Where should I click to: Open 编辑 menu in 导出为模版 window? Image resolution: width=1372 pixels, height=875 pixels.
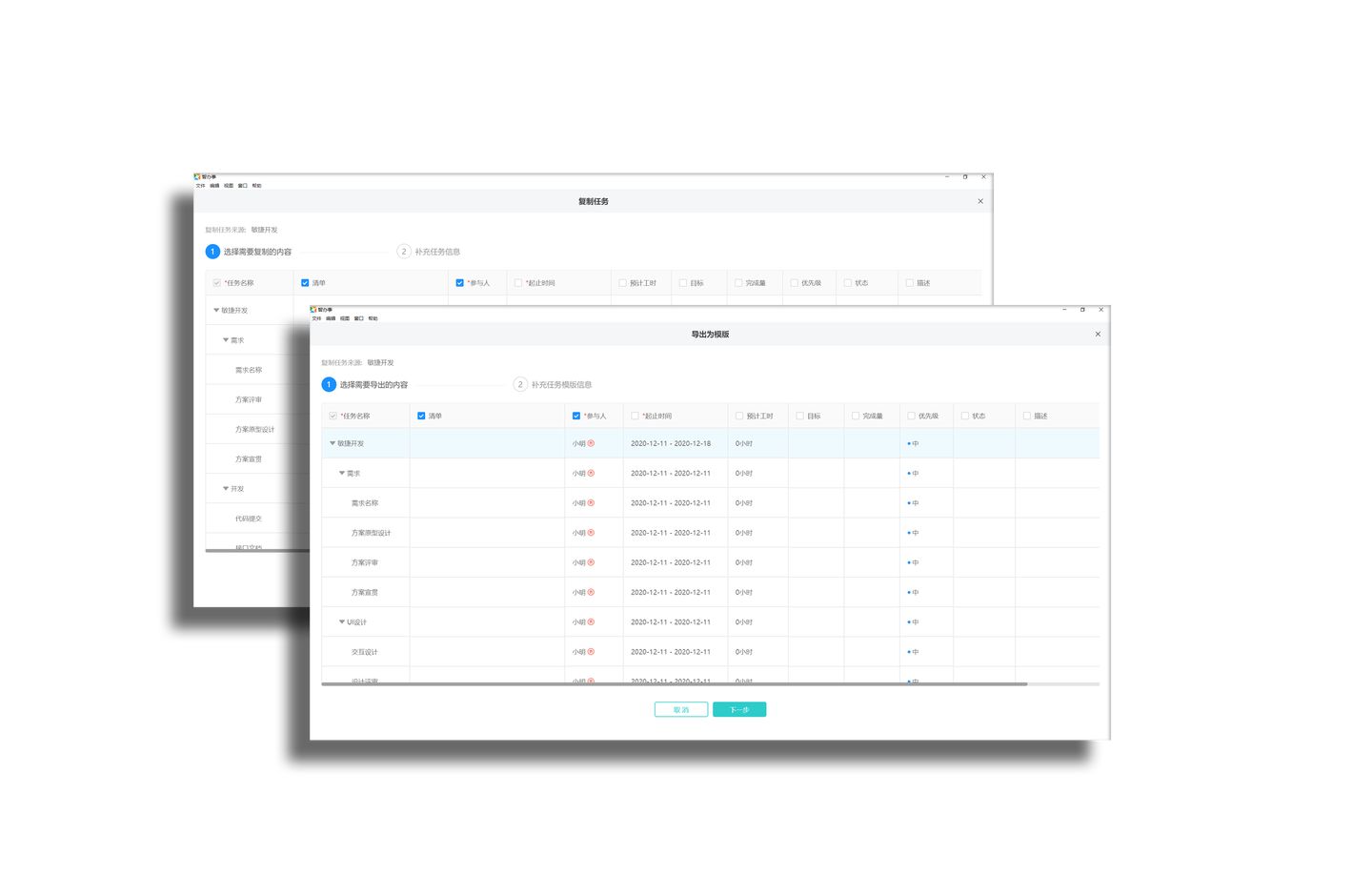331,318
